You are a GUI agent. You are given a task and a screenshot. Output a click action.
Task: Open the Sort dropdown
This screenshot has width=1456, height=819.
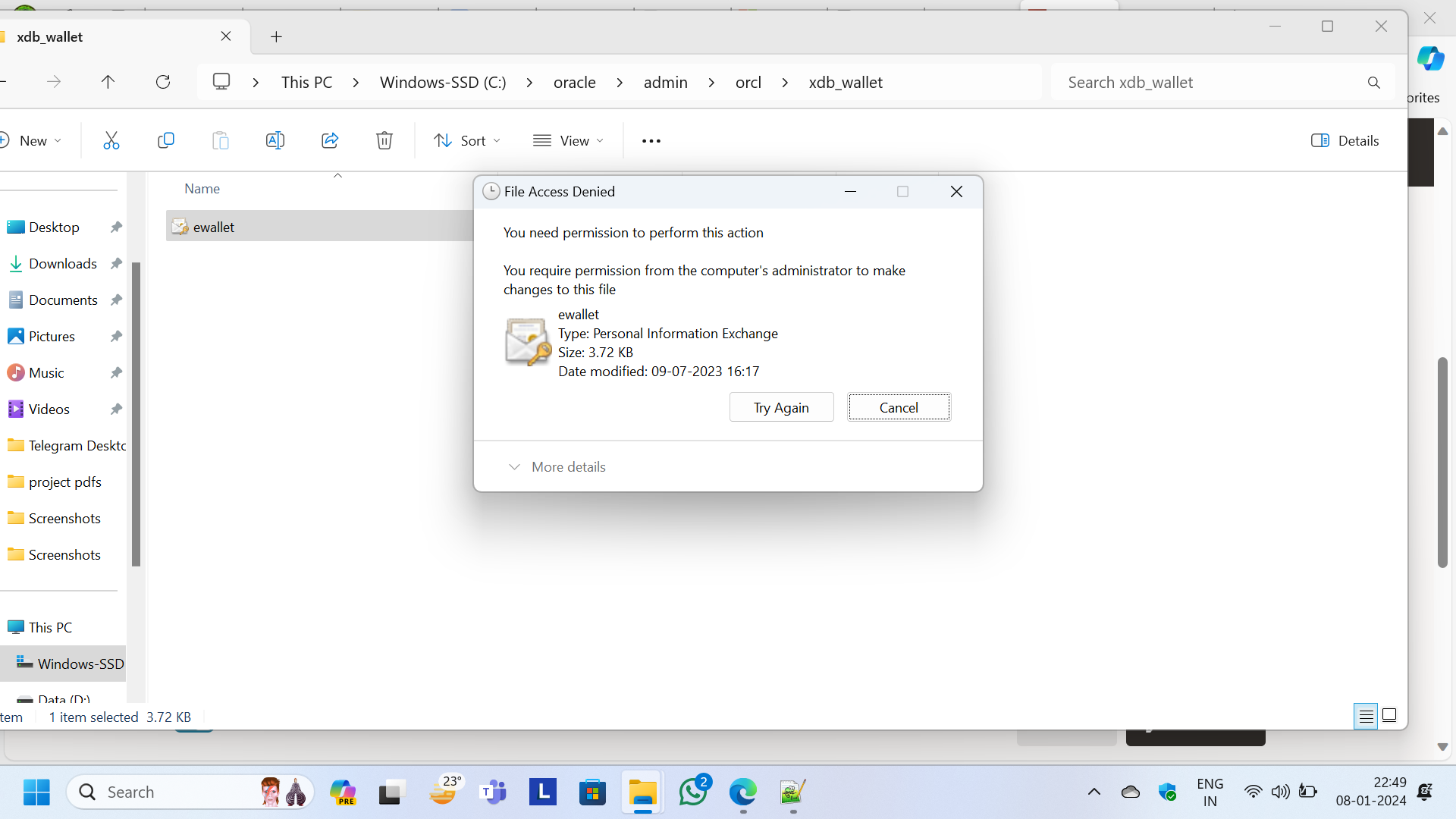[x=466, y=140]
